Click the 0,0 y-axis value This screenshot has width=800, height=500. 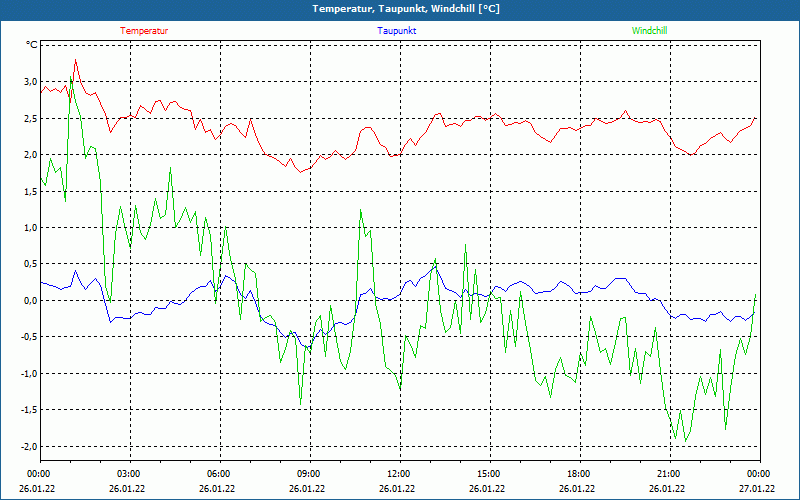32,301
